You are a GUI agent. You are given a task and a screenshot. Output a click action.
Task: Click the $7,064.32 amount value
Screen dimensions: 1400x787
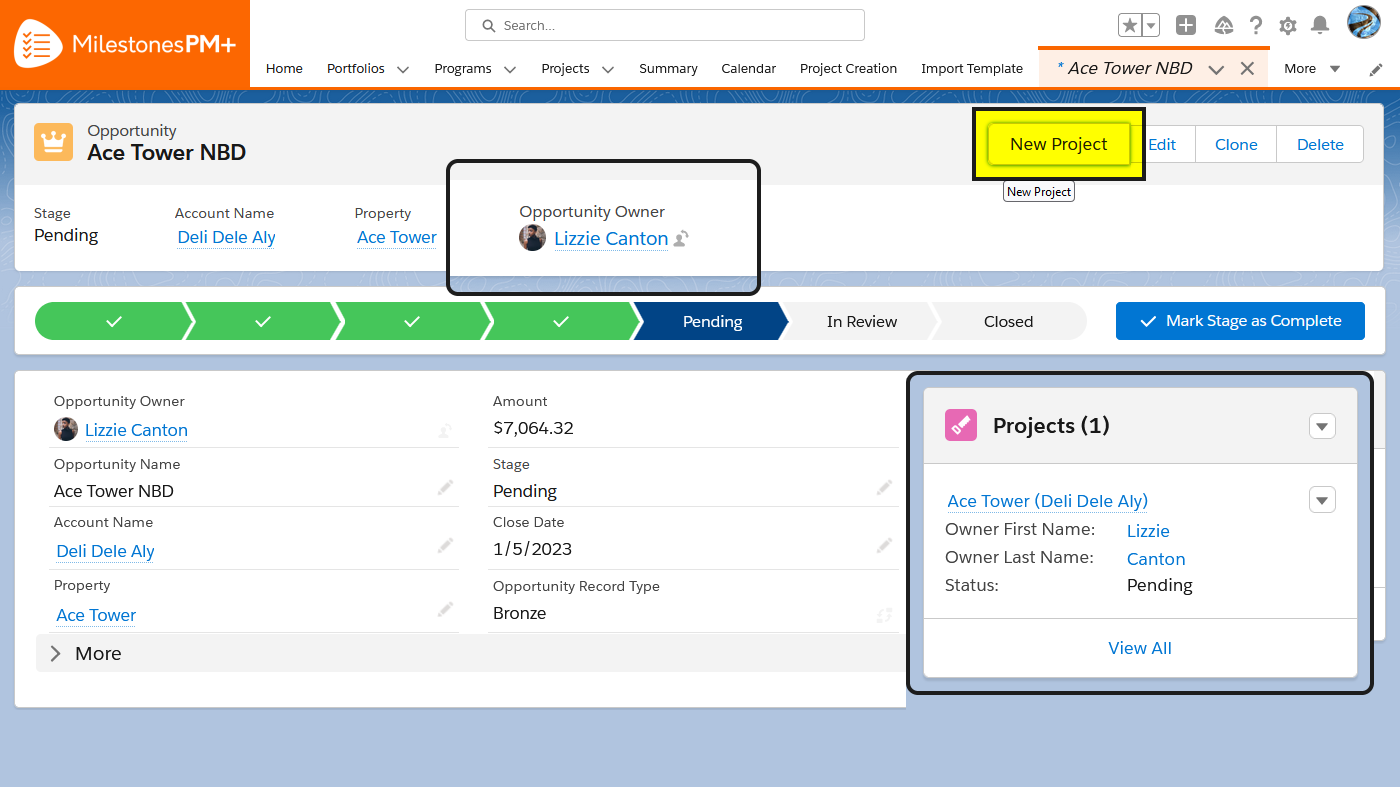click(x=533, y=428)
